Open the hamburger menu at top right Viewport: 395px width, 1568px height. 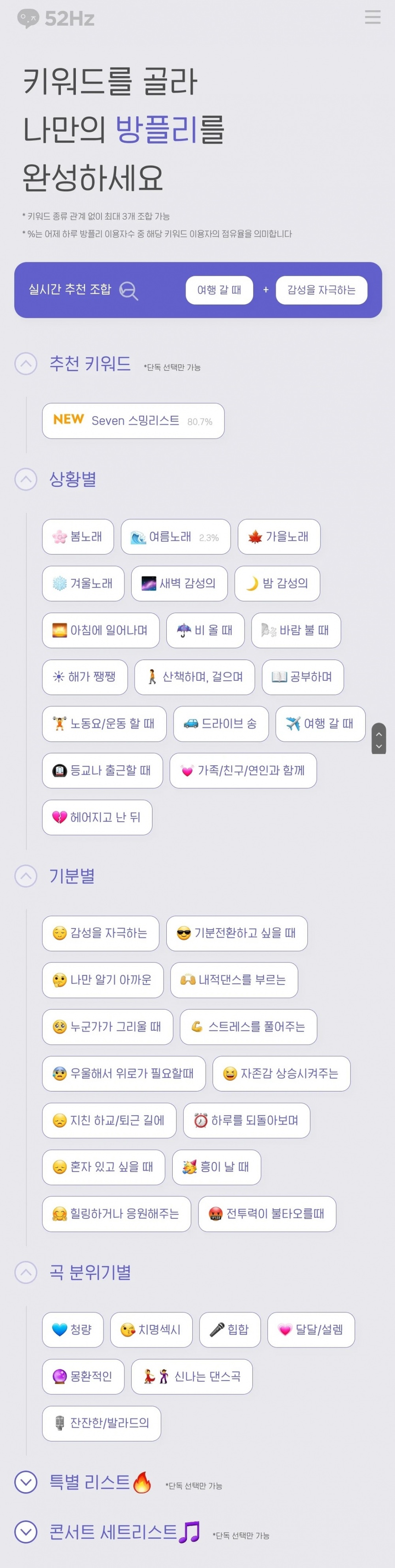[x=372, y=17]
